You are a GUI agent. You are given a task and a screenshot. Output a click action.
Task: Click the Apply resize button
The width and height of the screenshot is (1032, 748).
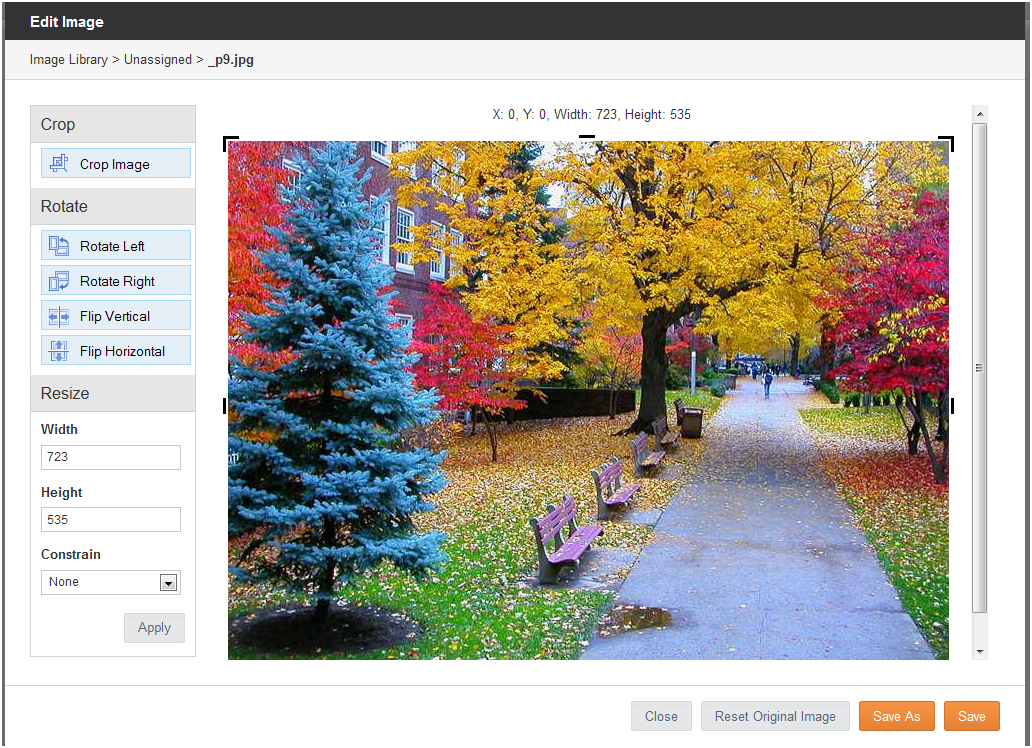click(154, 628)
